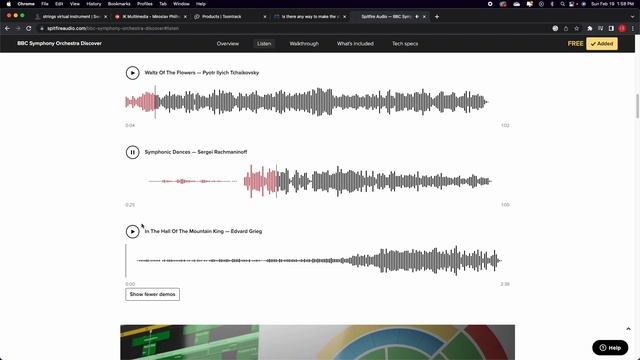
Task: Open the Apple menu
Action: coord(9,4)
